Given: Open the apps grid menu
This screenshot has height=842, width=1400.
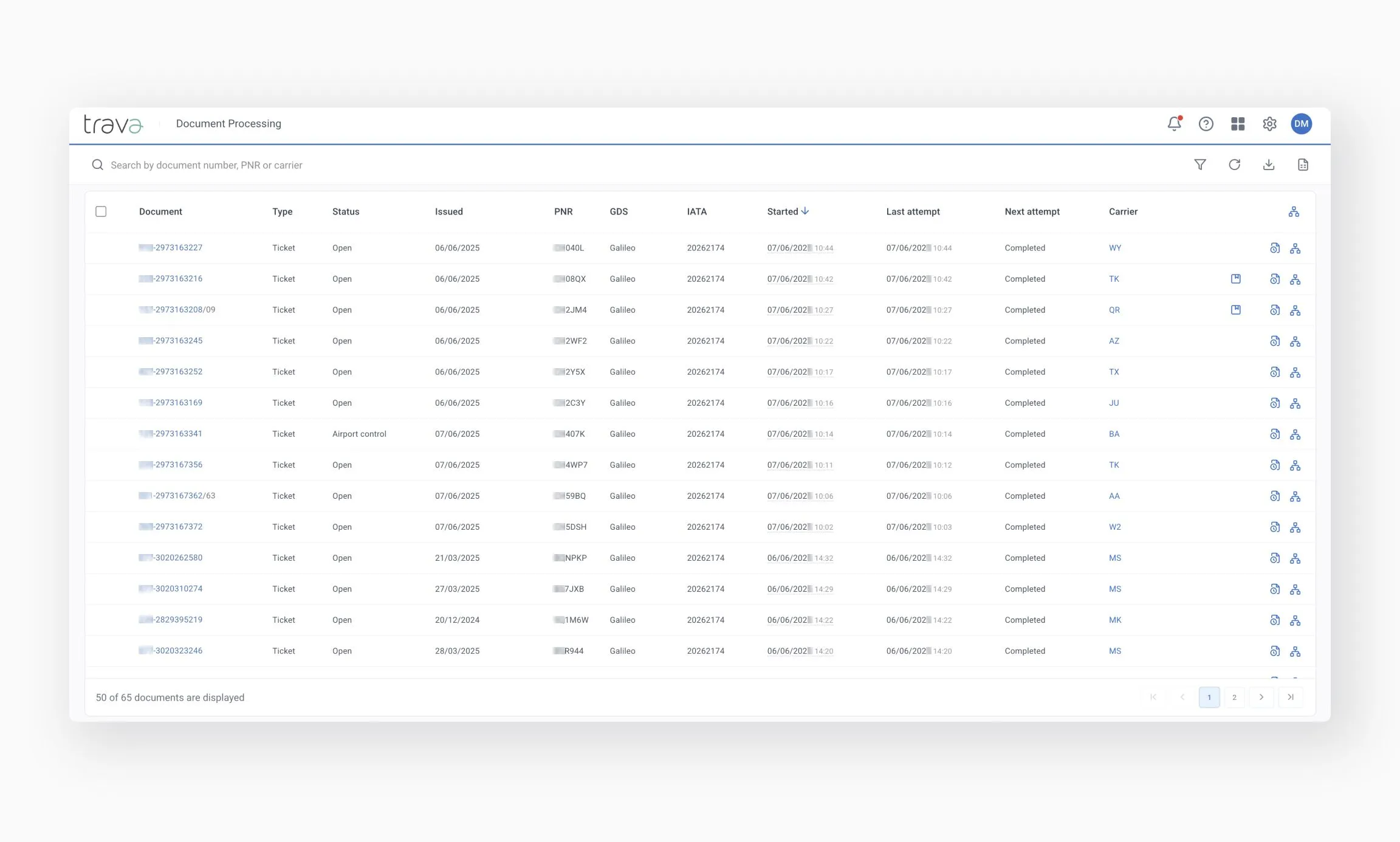Looking at the screenshot, I should click(1238, 124).
